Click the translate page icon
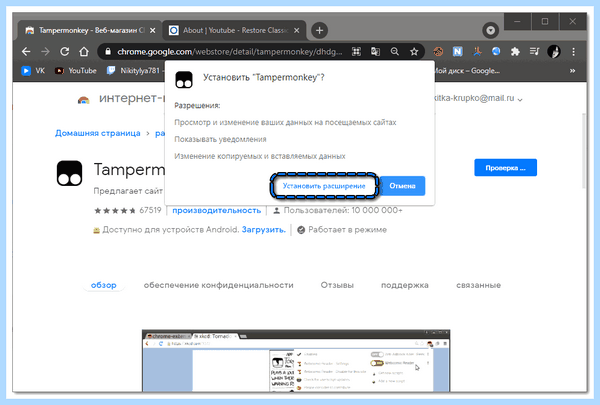Viewport: 600px width, 405px height. click(x=375, y=52)
